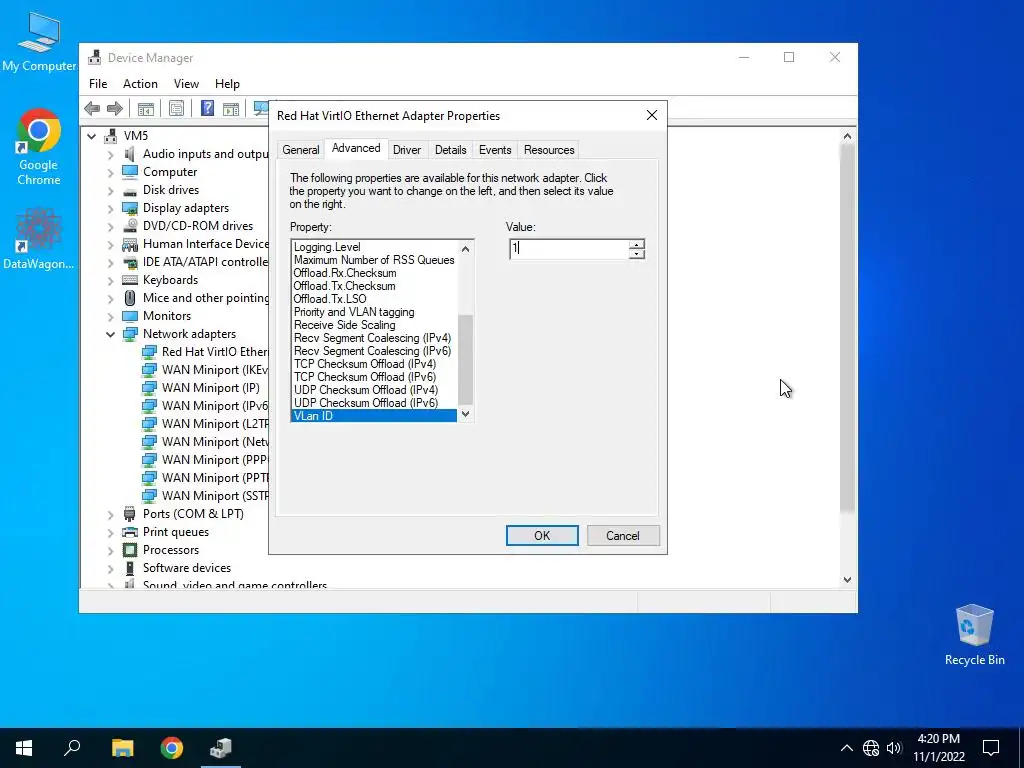The height and width of the screenshot is (768, 1024).
Task: Expand the Disk drives node
Action: [110, 191]
